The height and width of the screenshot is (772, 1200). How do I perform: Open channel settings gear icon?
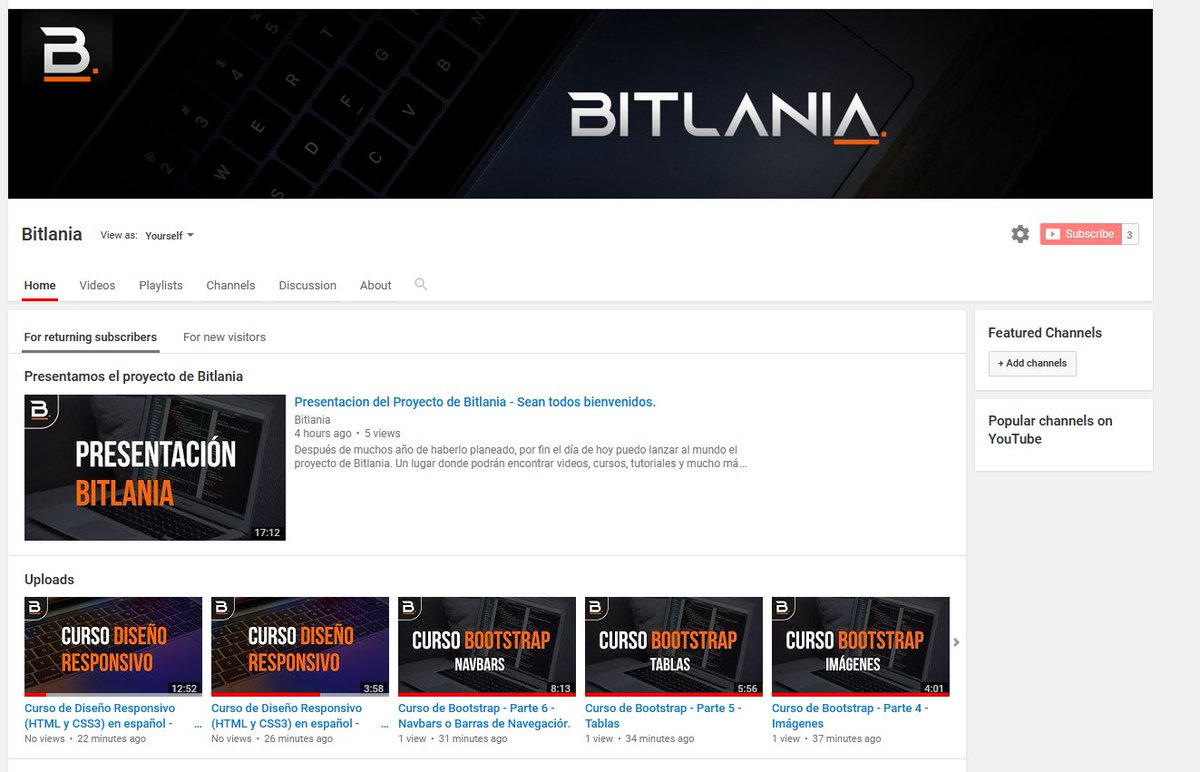tap(1020, 234)
